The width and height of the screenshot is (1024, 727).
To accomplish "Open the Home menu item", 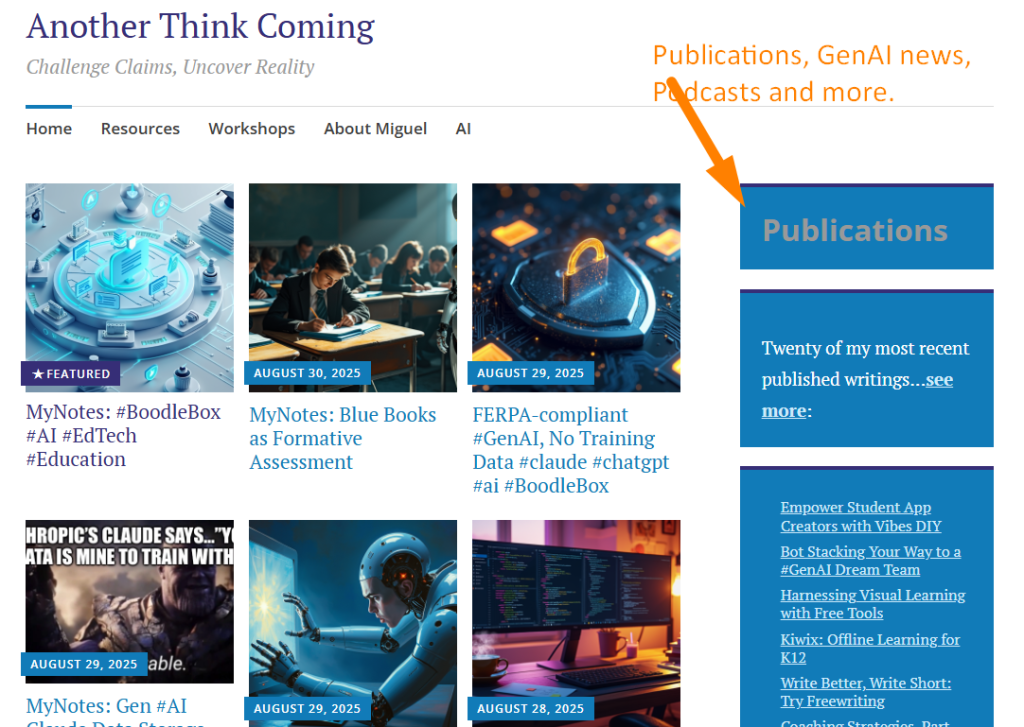I will [49, 129].
